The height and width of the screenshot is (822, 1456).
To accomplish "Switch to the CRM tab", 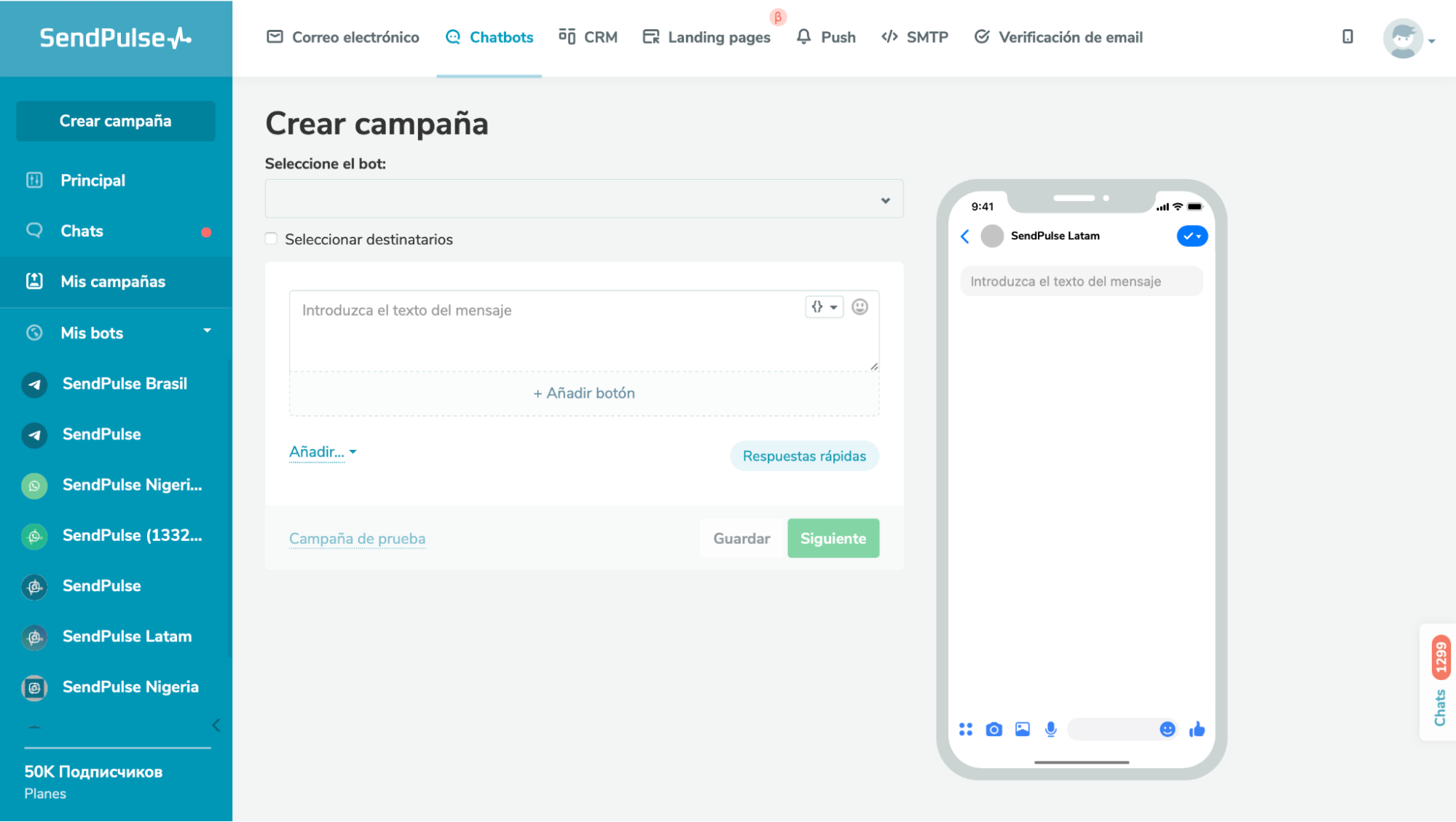I will pos(588,37).
